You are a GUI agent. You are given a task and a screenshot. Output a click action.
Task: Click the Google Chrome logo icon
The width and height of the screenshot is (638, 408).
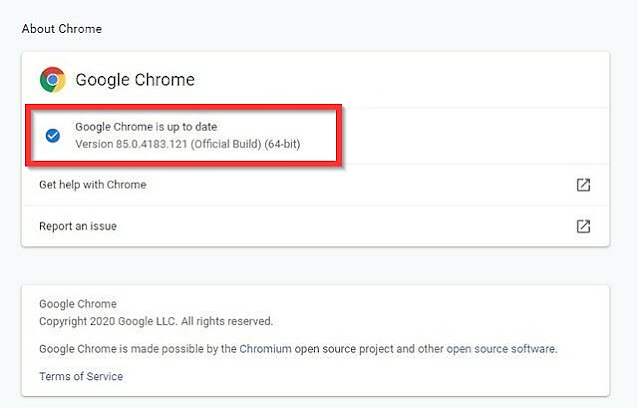coord(52,80)
